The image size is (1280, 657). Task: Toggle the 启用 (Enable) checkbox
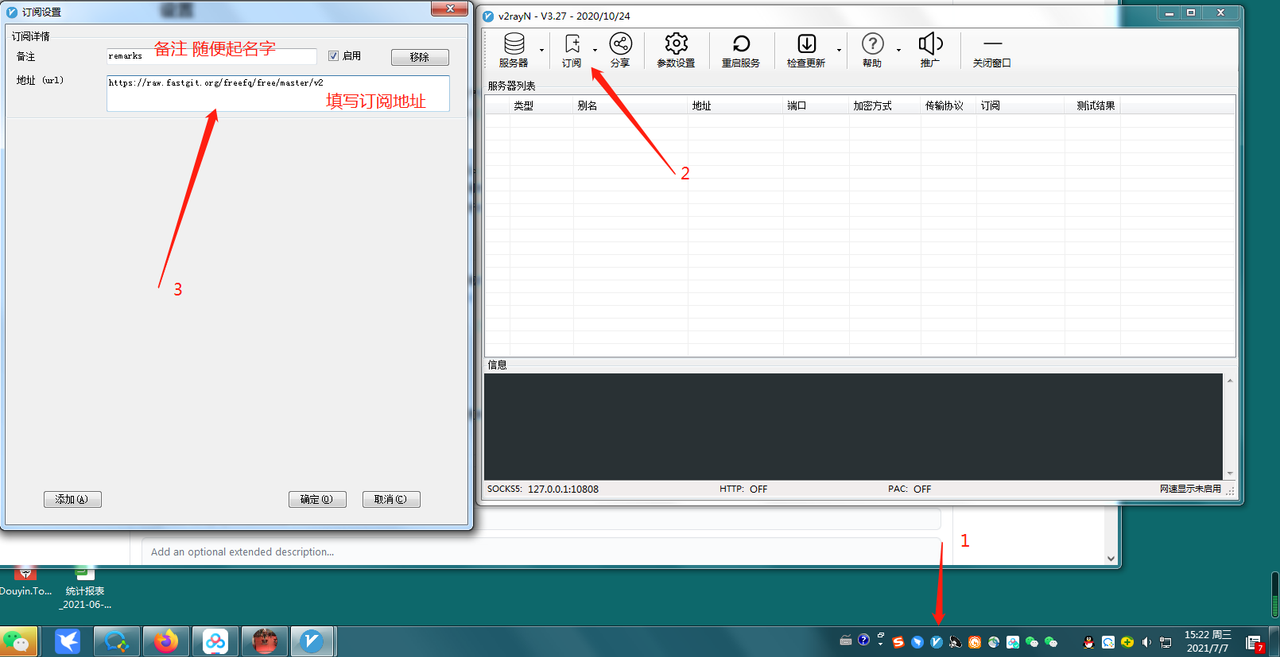pyautogui.click(x=333, y=55)
